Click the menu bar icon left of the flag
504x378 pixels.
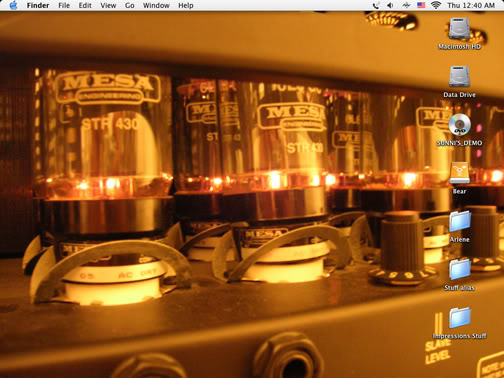[x=406, y=5]
